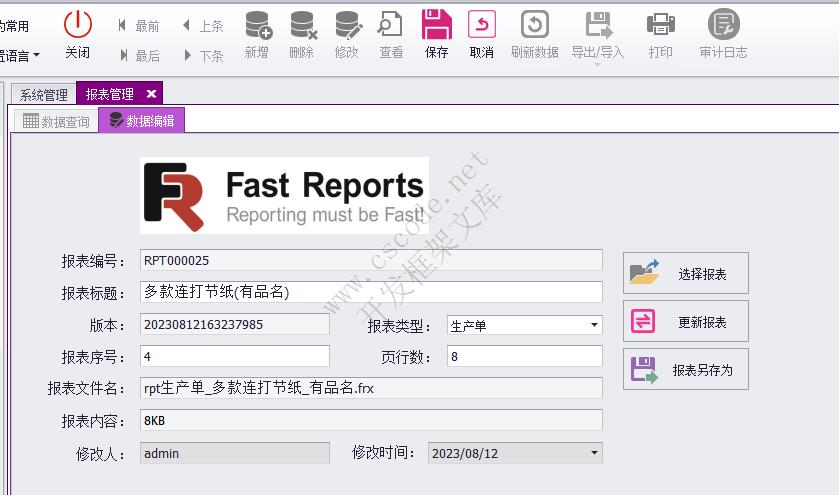The image size is (839, 495).
Task: Click the Print (打印) printer icon
Action: [660, 25]
